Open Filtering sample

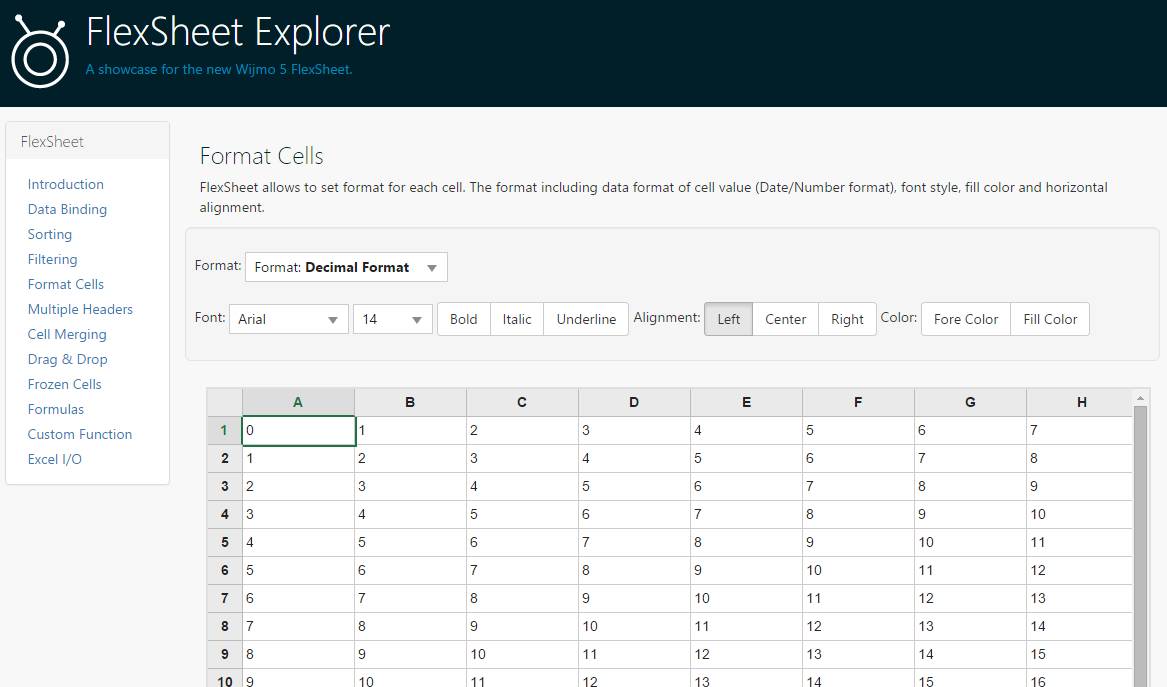[52, 259]
